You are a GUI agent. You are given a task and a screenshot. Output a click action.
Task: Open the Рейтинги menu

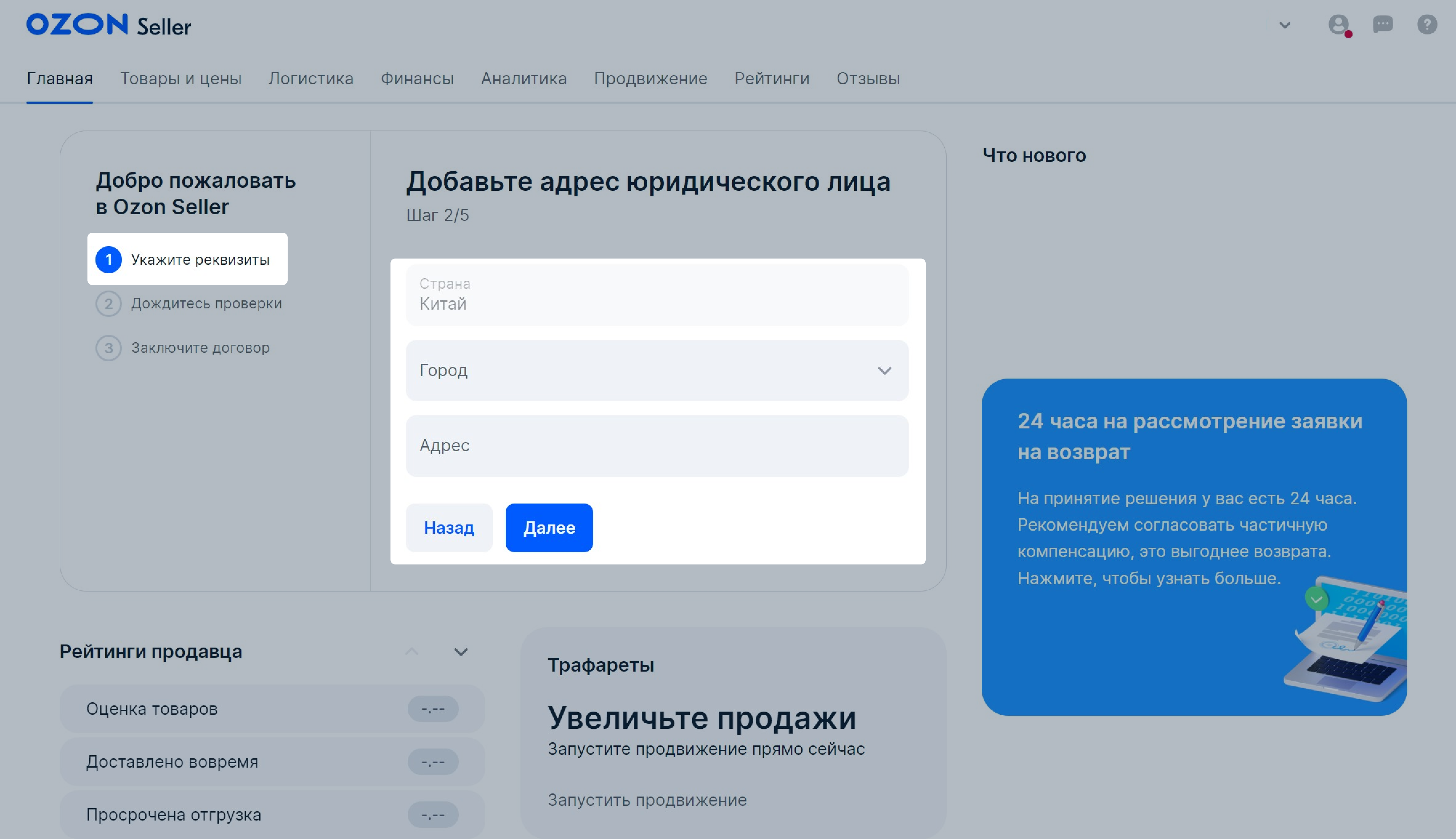[x=772, y=78]
